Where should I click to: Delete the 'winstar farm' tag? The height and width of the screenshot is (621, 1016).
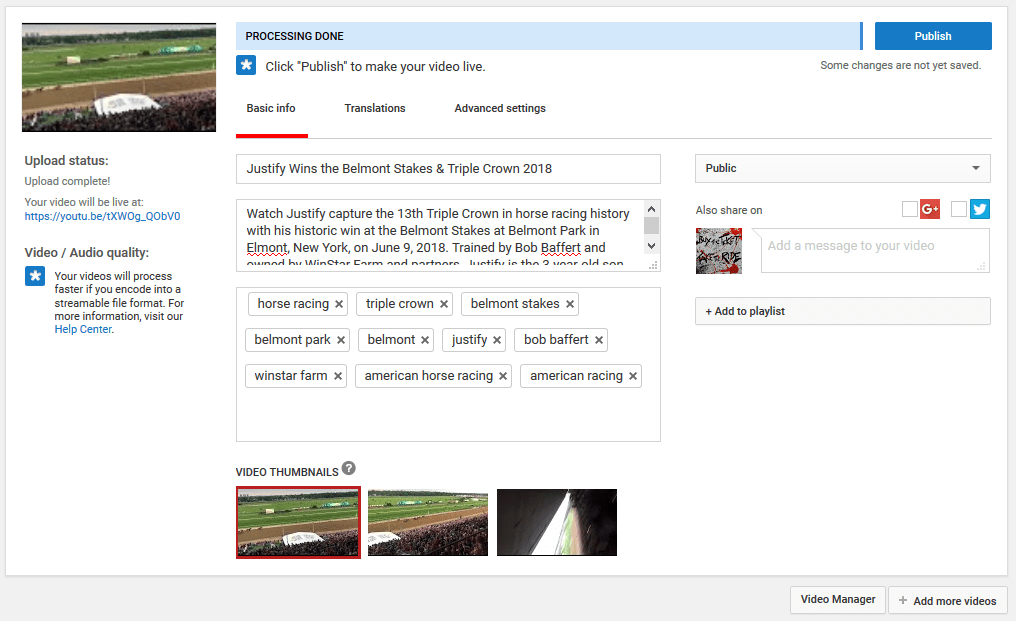(338, 376)
